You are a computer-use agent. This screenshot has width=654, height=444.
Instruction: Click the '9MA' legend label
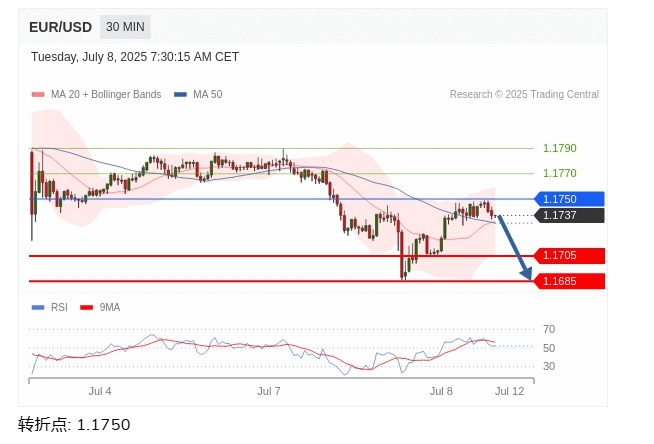110,307
